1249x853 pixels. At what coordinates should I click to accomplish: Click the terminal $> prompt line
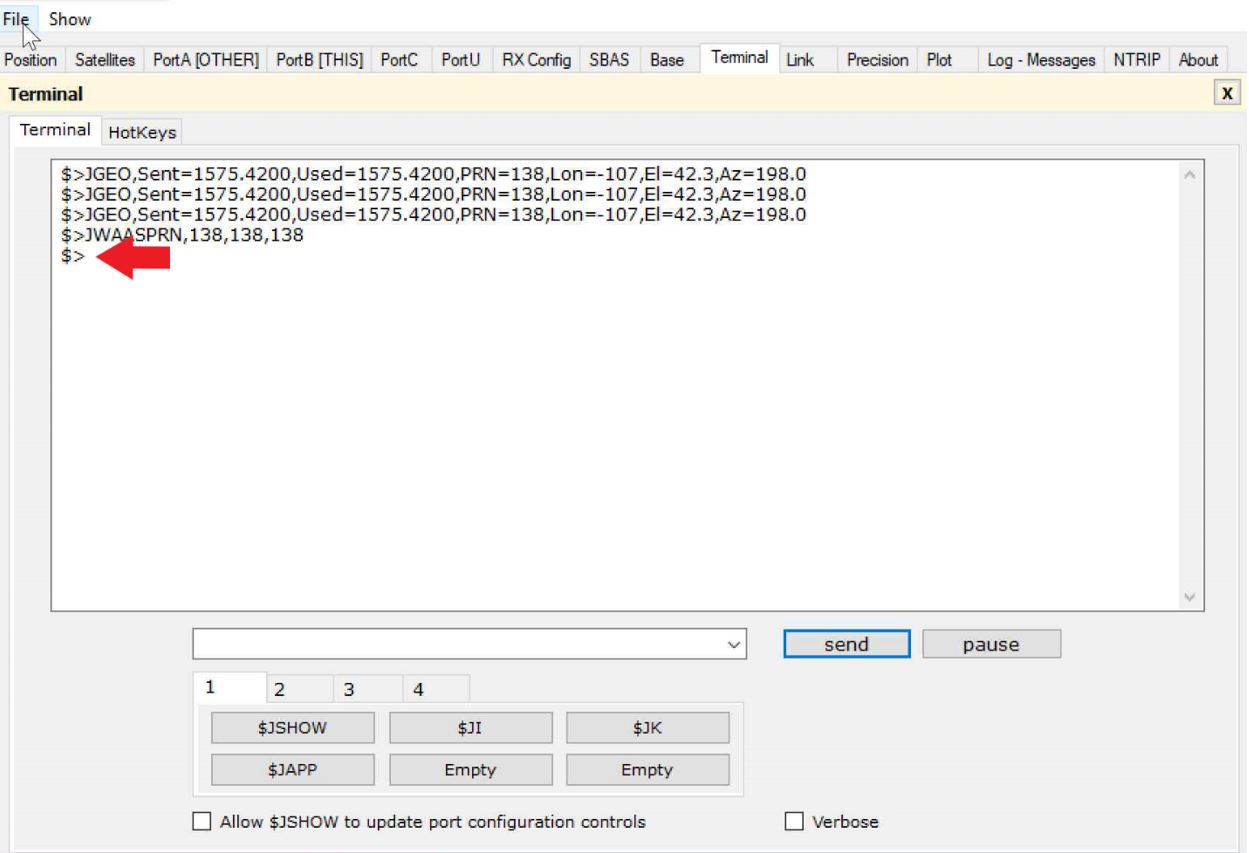click(x=73, y=257)
